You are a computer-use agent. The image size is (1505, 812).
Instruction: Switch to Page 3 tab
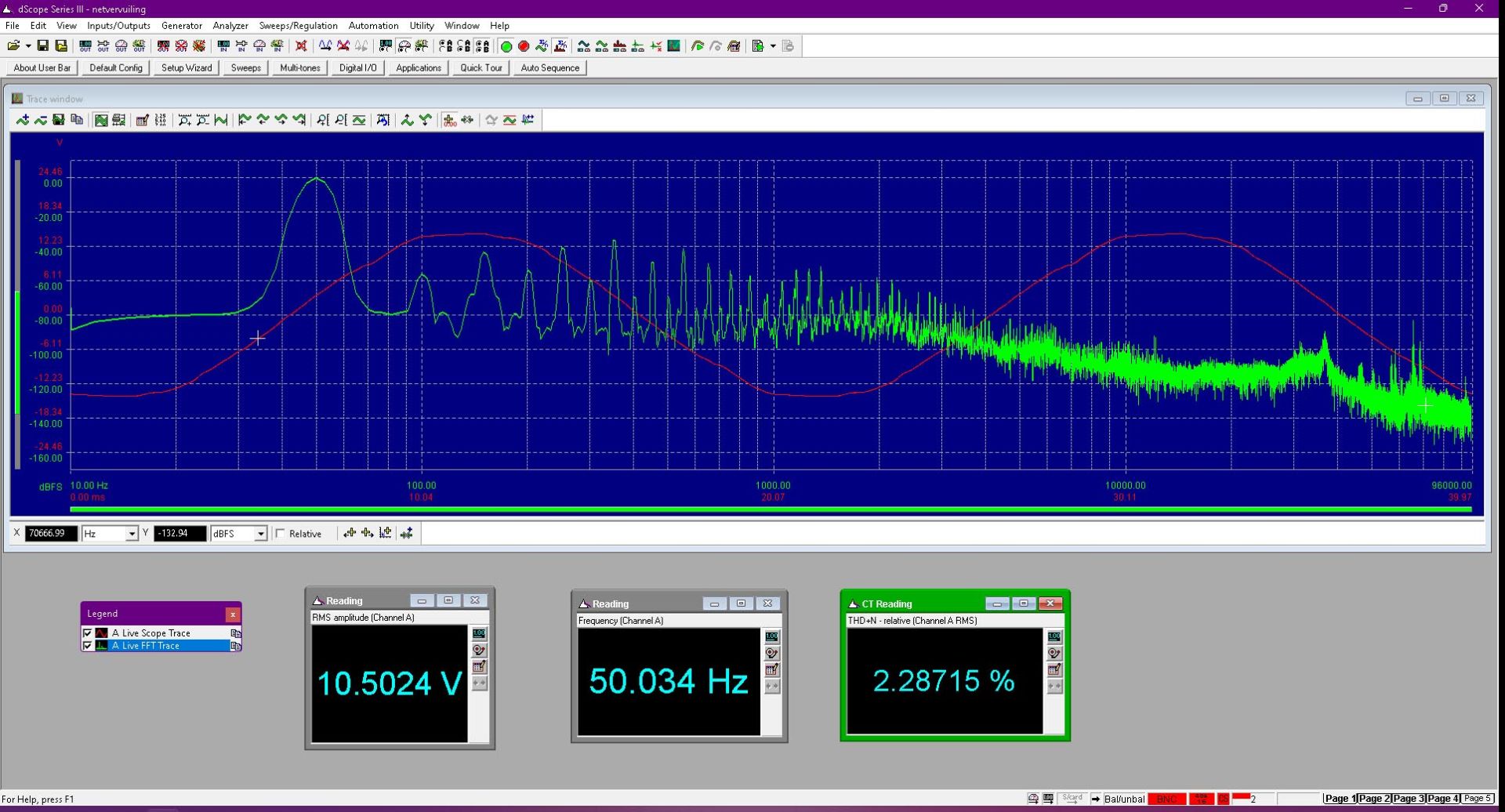1409,799
